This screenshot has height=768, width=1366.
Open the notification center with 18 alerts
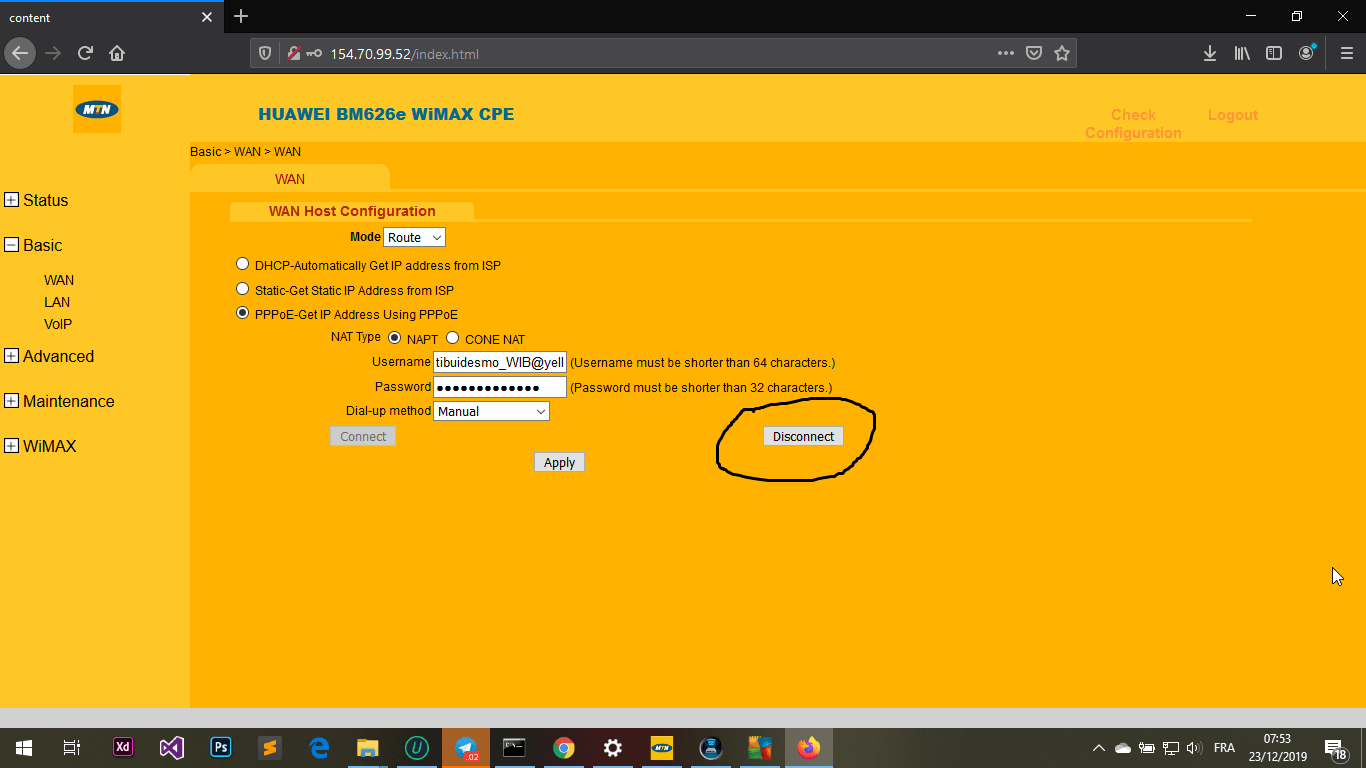[x=1335, y=748]
